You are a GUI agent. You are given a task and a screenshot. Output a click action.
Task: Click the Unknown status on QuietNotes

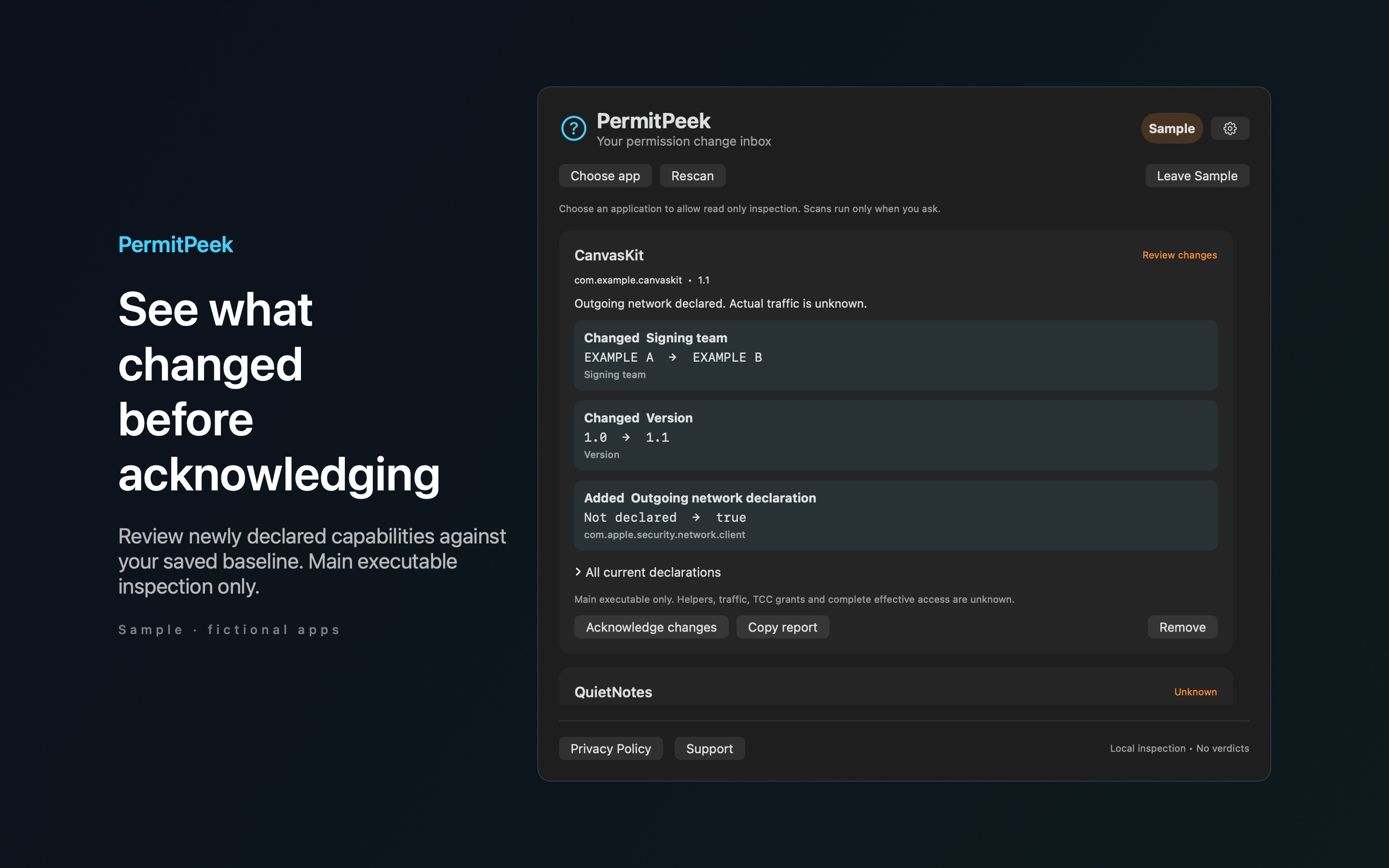pos(1195,692)
